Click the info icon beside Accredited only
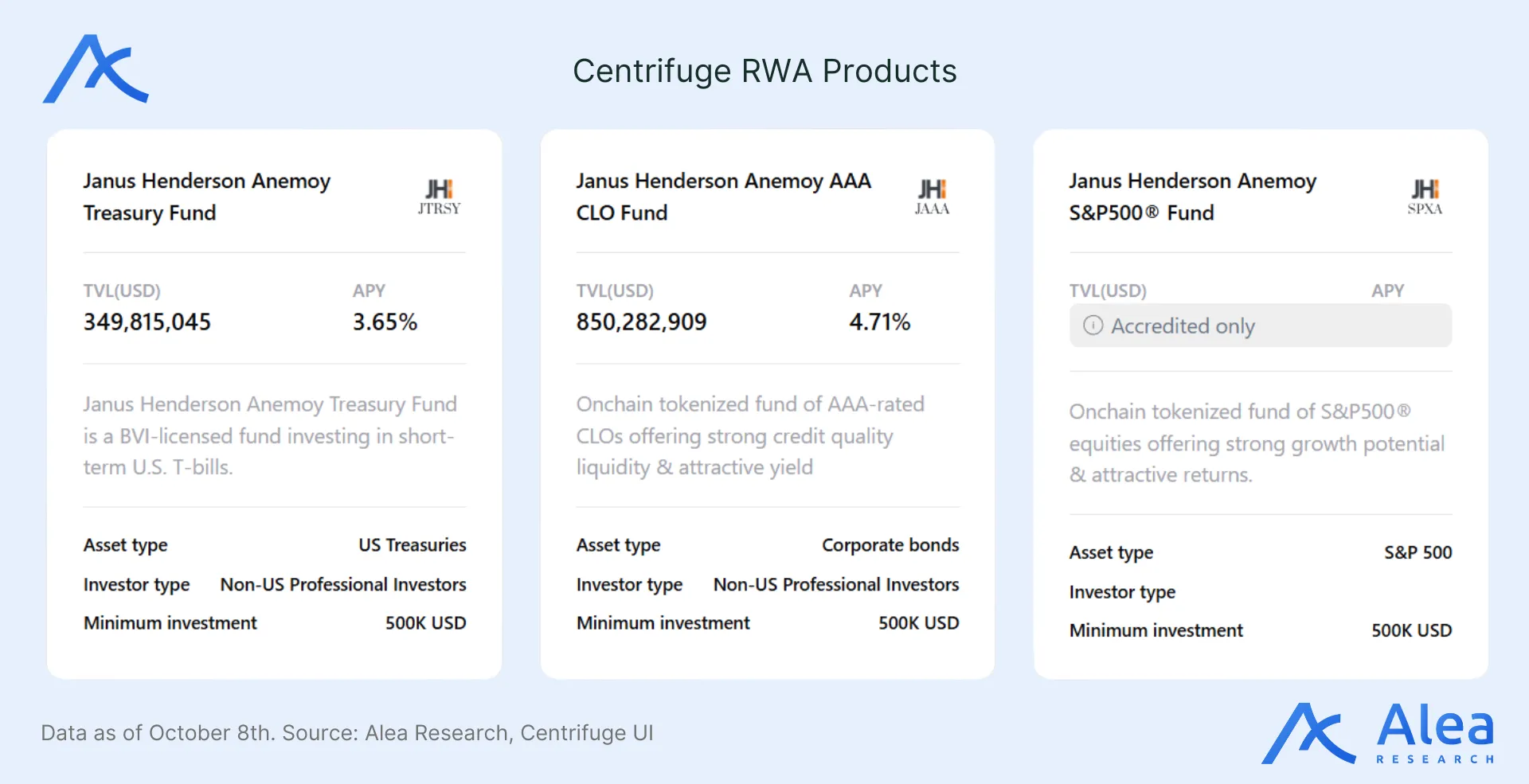Image resolution: width=1529 pixels, height=784 pixels. pos(1093,326)
